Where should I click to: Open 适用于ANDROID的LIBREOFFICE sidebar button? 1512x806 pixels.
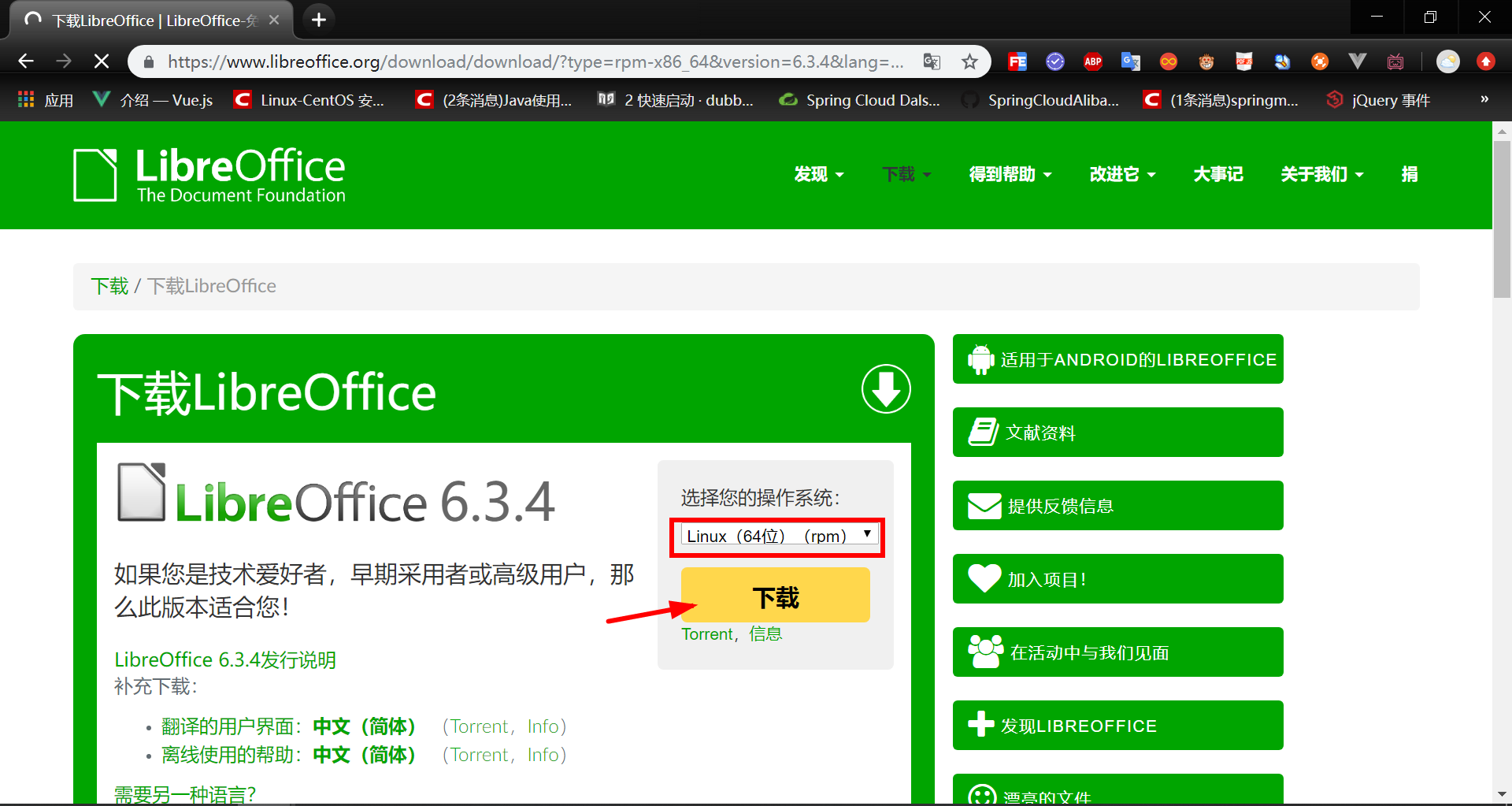[1118, 359]
